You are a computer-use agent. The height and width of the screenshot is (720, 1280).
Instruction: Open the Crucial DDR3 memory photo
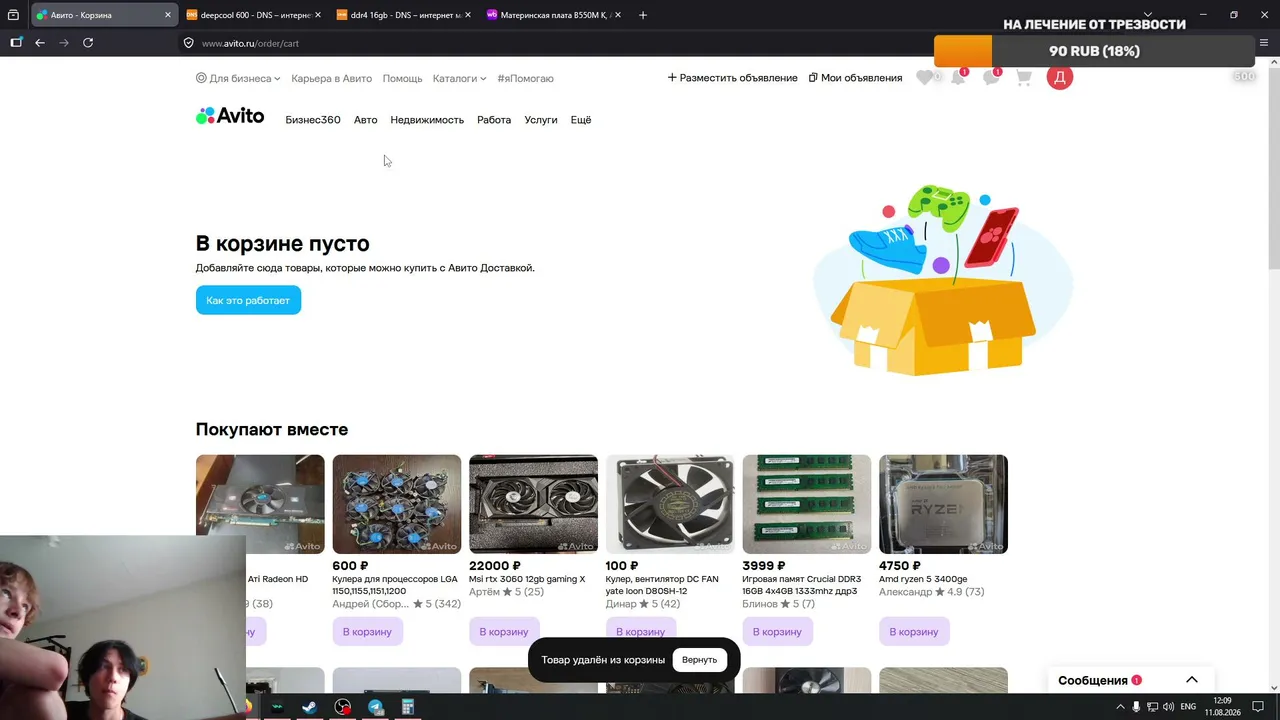coord(807,504)
